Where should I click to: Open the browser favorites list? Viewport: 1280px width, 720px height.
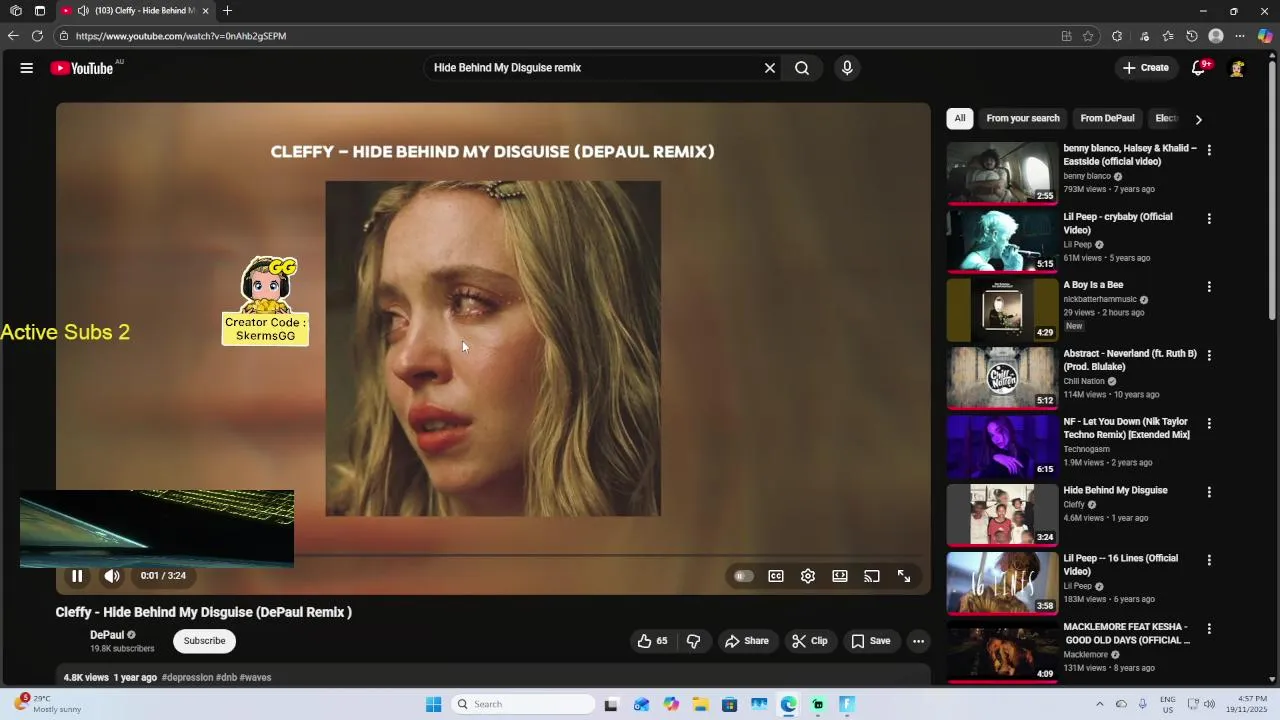pyautogui.click(x=1168, y=36)
